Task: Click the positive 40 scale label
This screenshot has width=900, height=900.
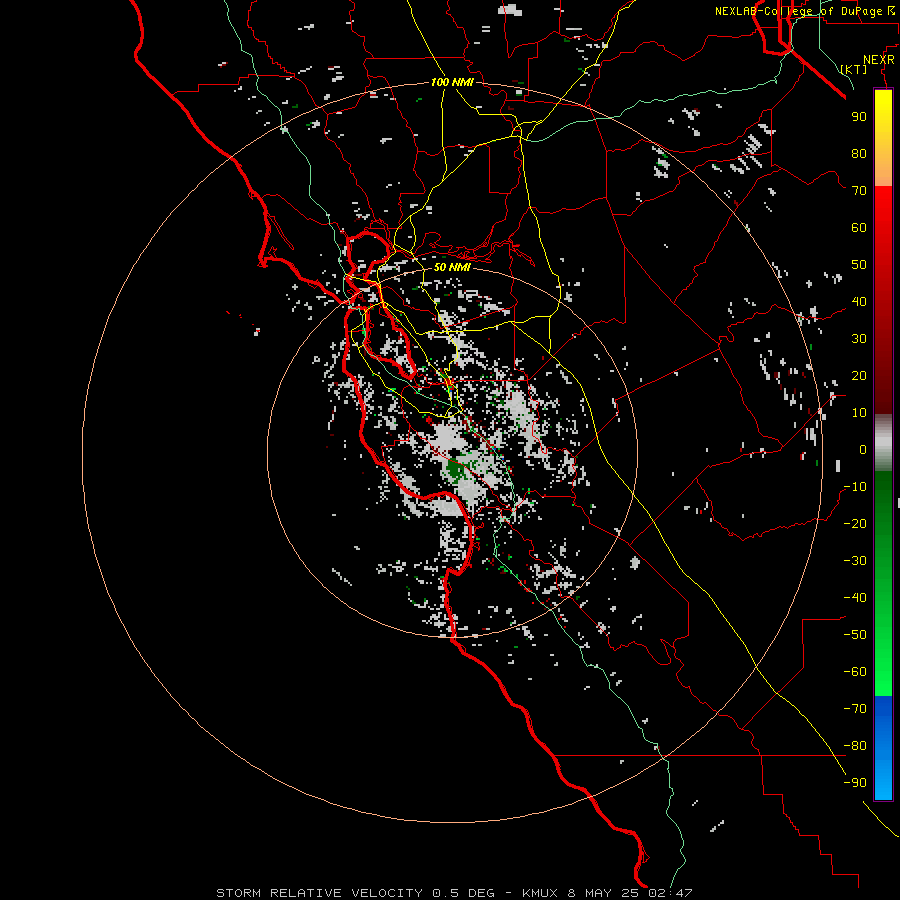Action: [859, 301]
